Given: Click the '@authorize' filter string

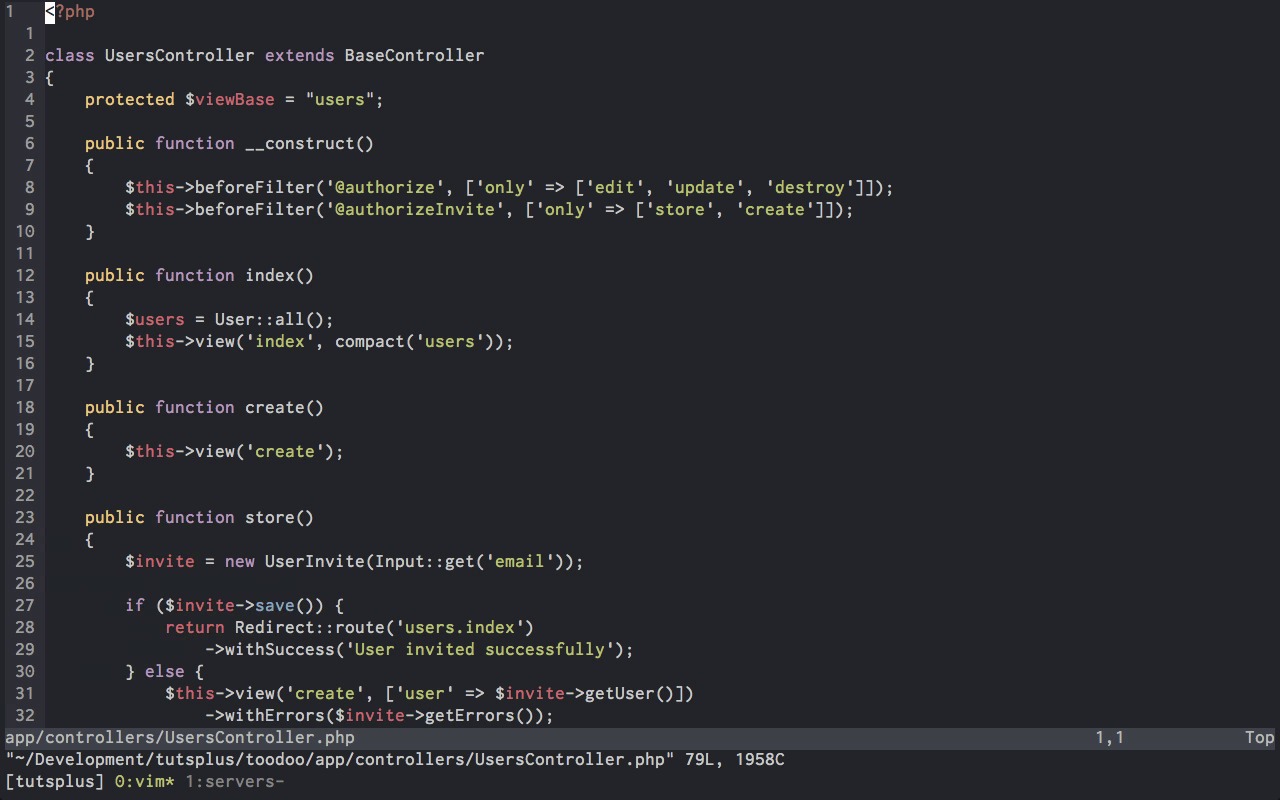Looking at the screenshot, I should (385, 188).
